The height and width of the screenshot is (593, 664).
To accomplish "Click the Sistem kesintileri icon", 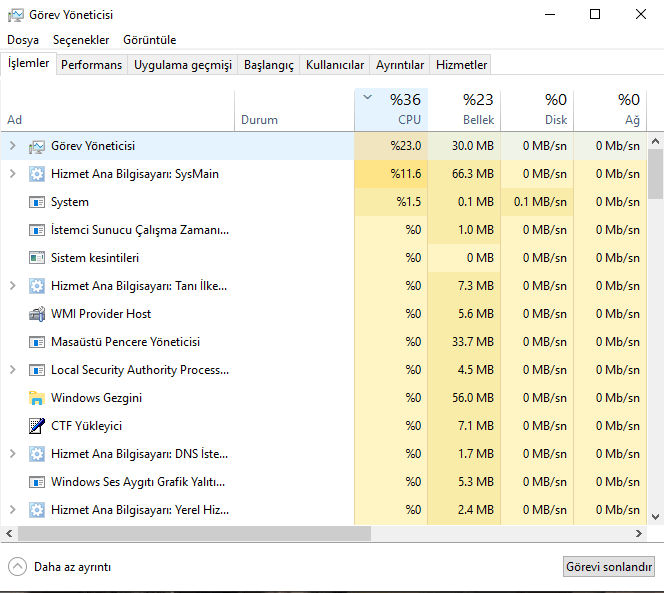I will point(37,258).
